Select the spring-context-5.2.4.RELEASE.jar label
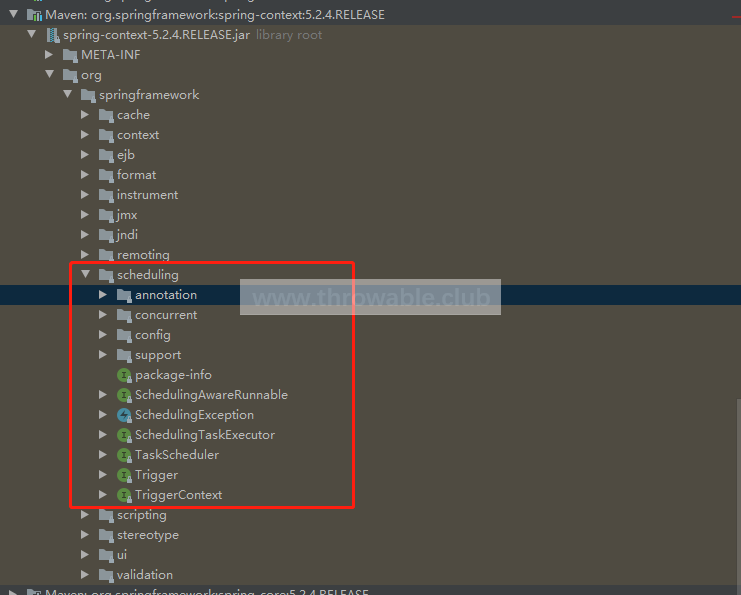 (x=156, y=35)
